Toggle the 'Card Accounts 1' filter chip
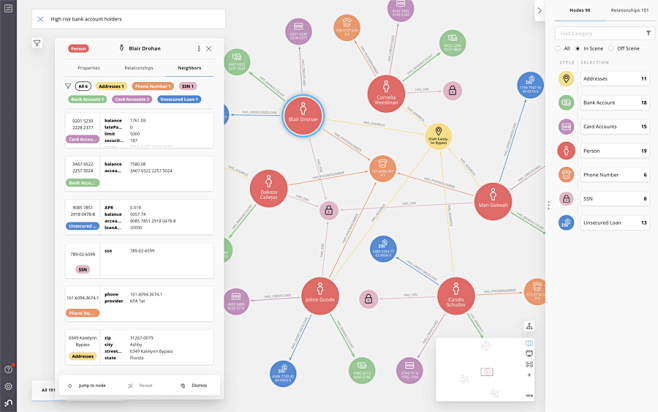The width and height of the screenshot is (658, 412). 132,99
